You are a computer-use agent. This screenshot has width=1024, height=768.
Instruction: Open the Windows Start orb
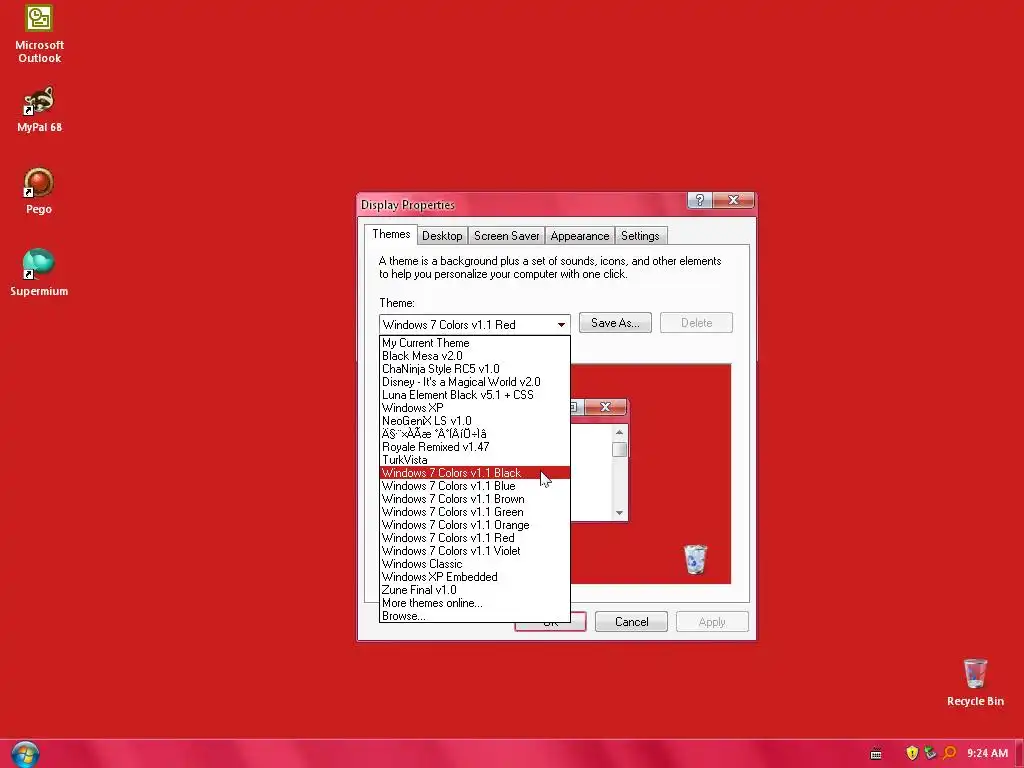[25, 754]
